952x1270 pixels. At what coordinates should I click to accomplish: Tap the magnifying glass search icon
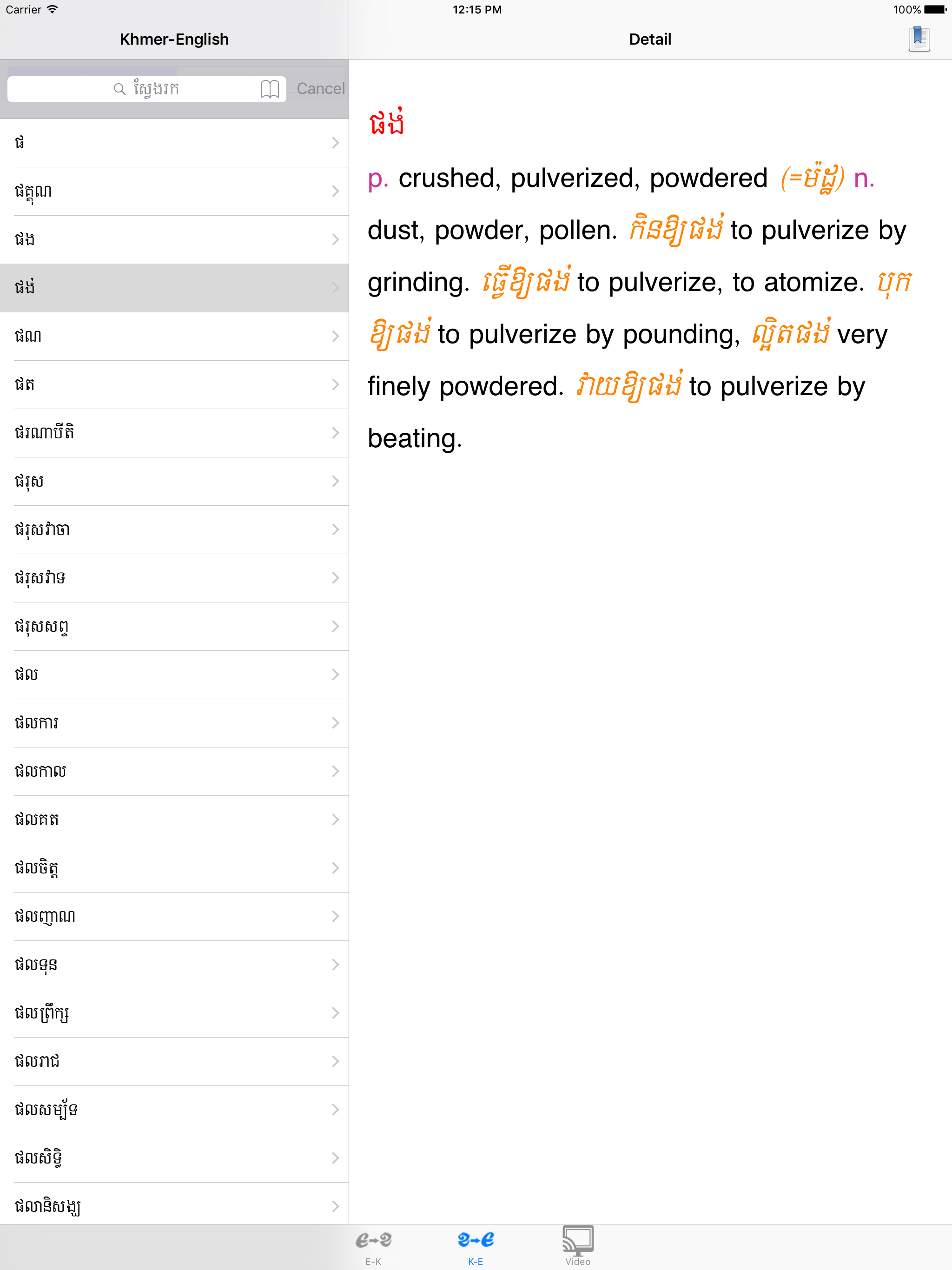(x=119, y=88)
